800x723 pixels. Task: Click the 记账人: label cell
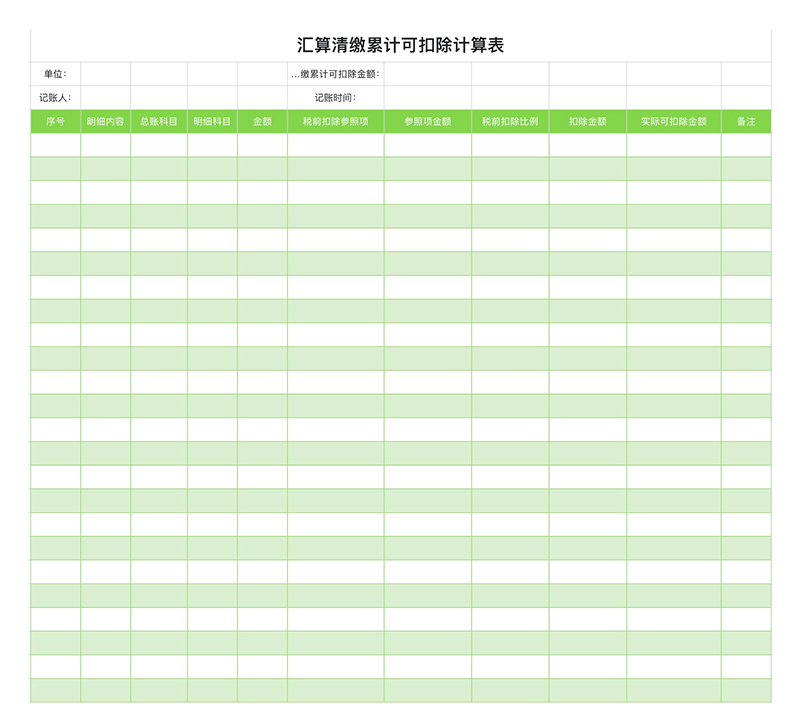pos(55,97)
